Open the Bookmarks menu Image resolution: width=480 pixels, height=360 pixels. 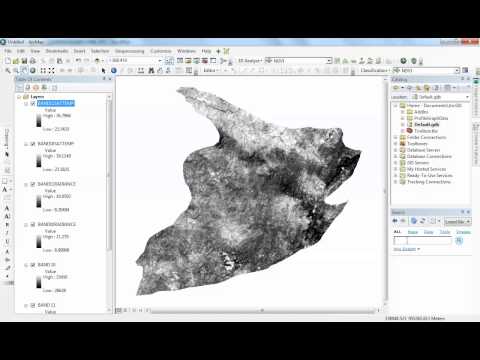pyautogui.click(x=57, y=51)
